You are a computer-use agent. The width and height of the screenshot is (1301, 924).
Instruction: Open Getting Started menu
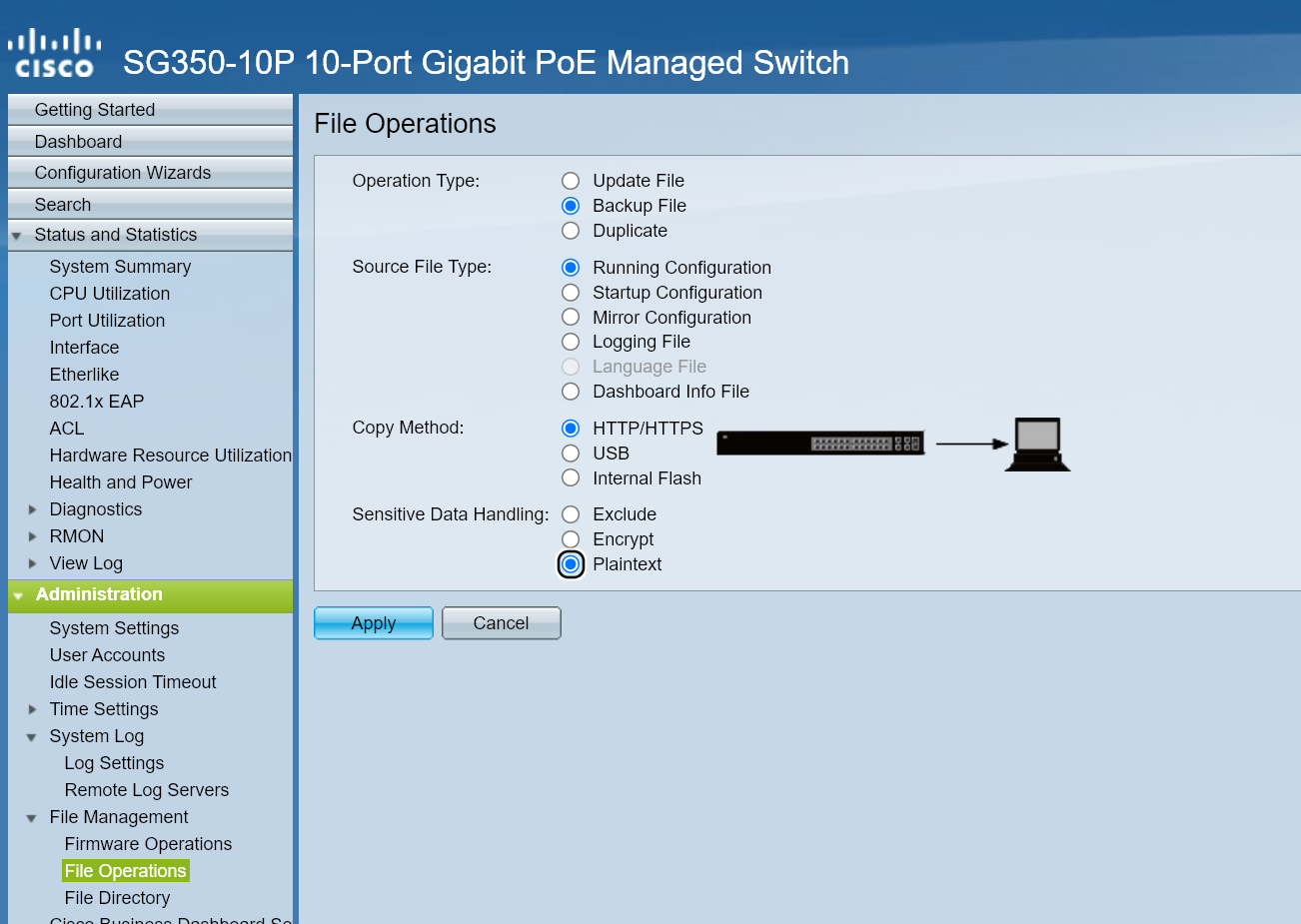150,110
